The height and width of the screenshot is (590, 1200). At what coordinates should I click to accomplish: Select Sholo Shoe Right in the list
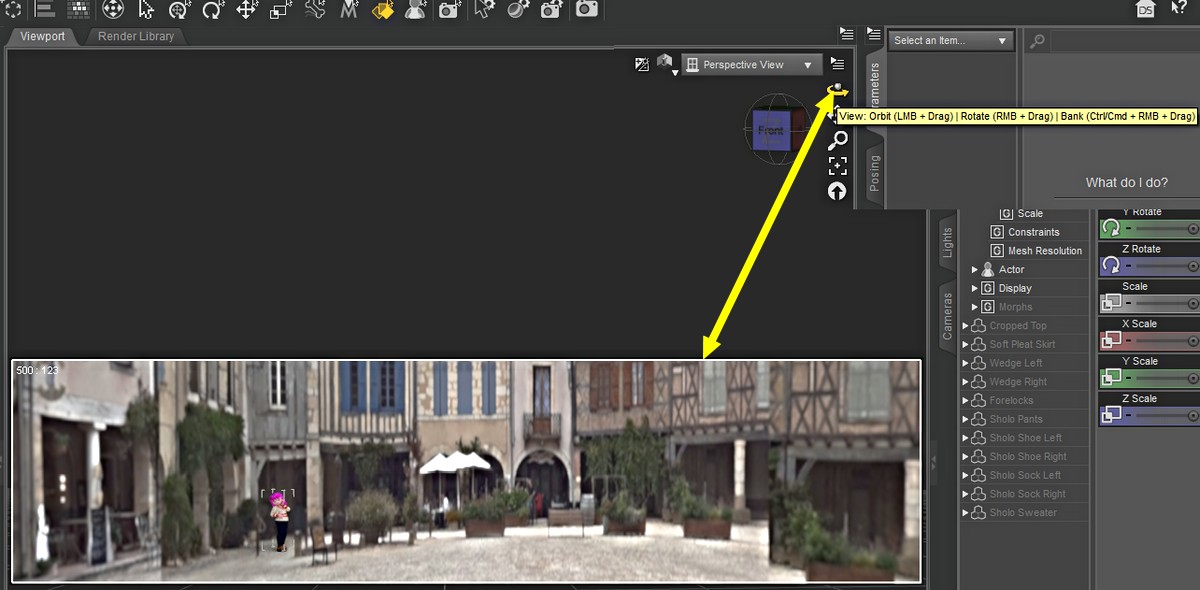(1028, 457)
